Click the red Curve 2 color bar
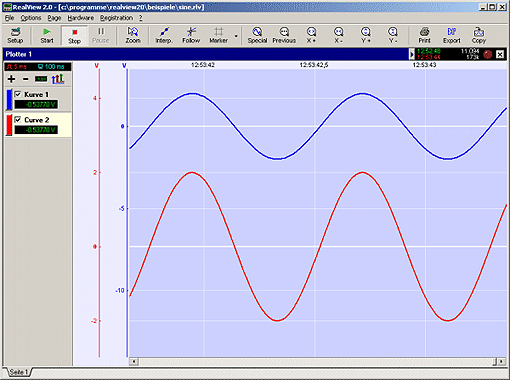 tap(9, 125)
